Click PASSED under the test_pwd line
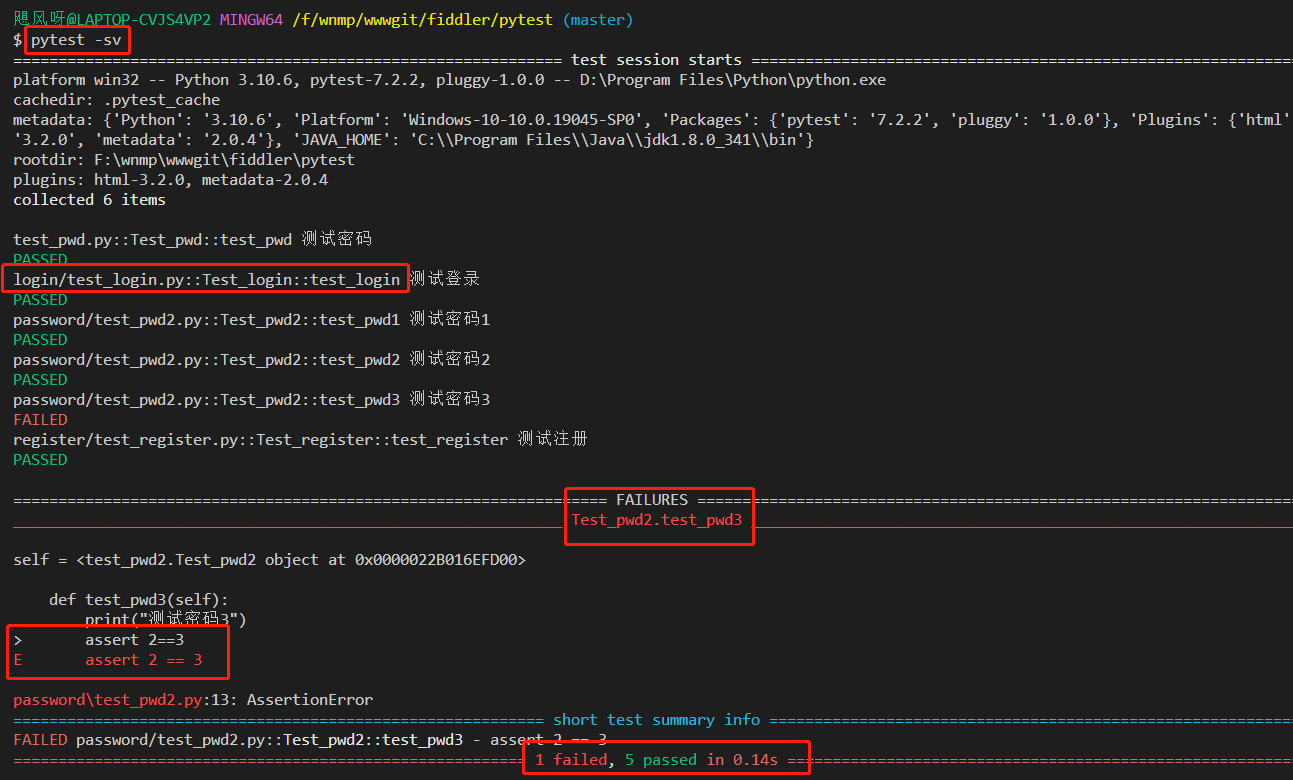Image resolution: width=1293 pixels, height=780 pixels. pos(40,260)
